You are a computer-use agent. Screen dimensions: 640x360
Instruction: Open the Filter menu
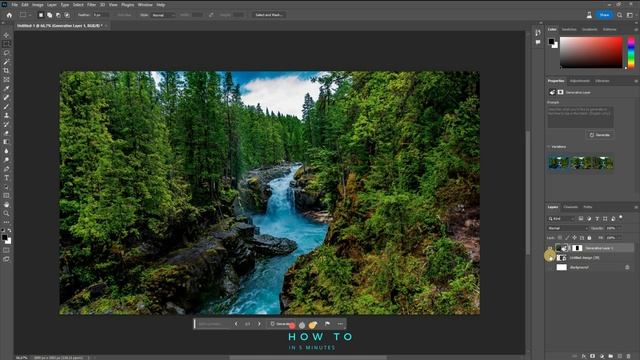coord(91,5)
